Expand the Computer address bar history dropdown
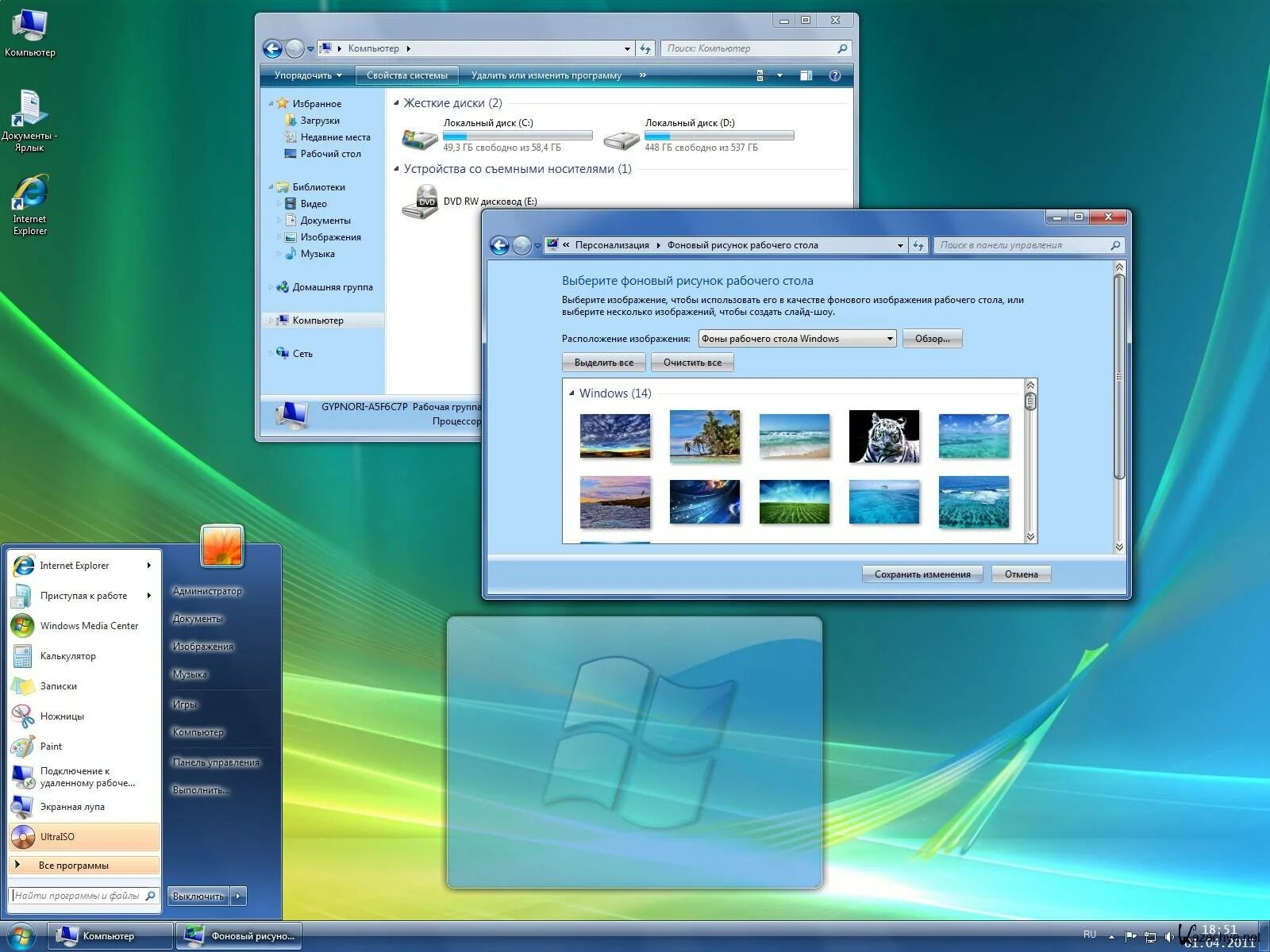This screenshot has height=952, width=1270. pyautogui.click(x=627, y=48)
